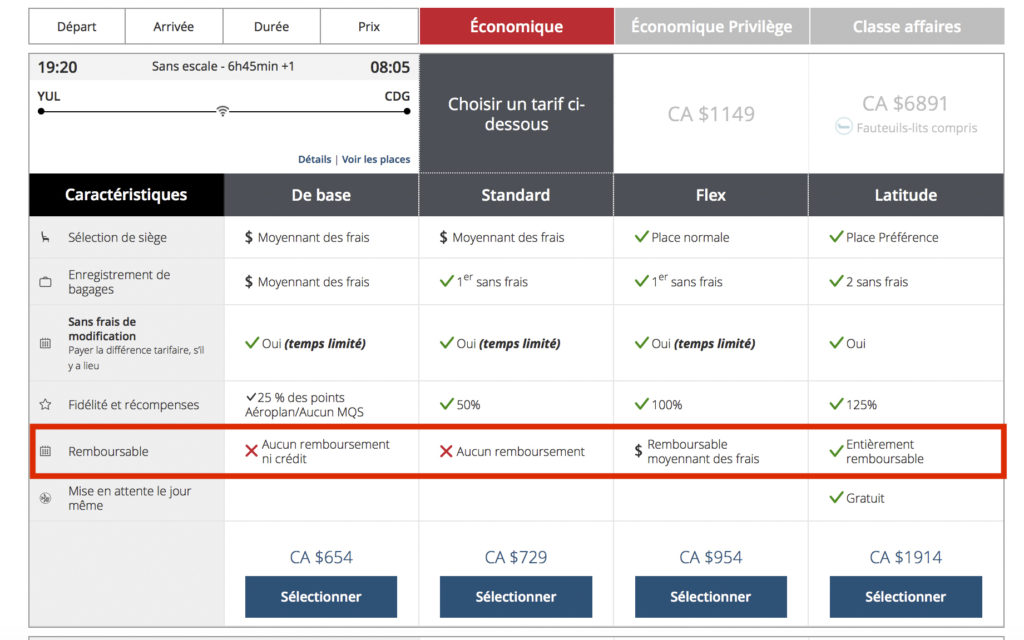The width and height of the screenshot is (1024, 640).
Task: Click the lie-flat seat icon under CA $6891
Action: click(844, 128)
